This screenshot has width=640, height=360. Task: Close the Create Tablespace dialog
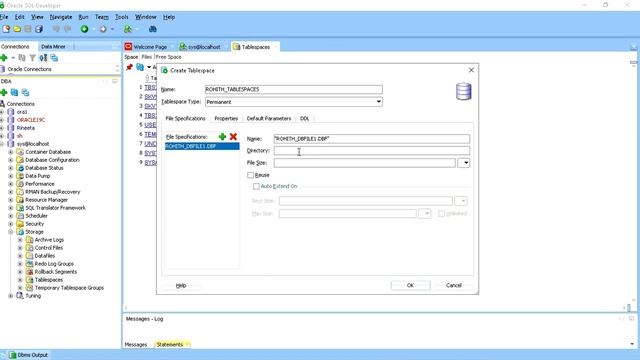471,70
